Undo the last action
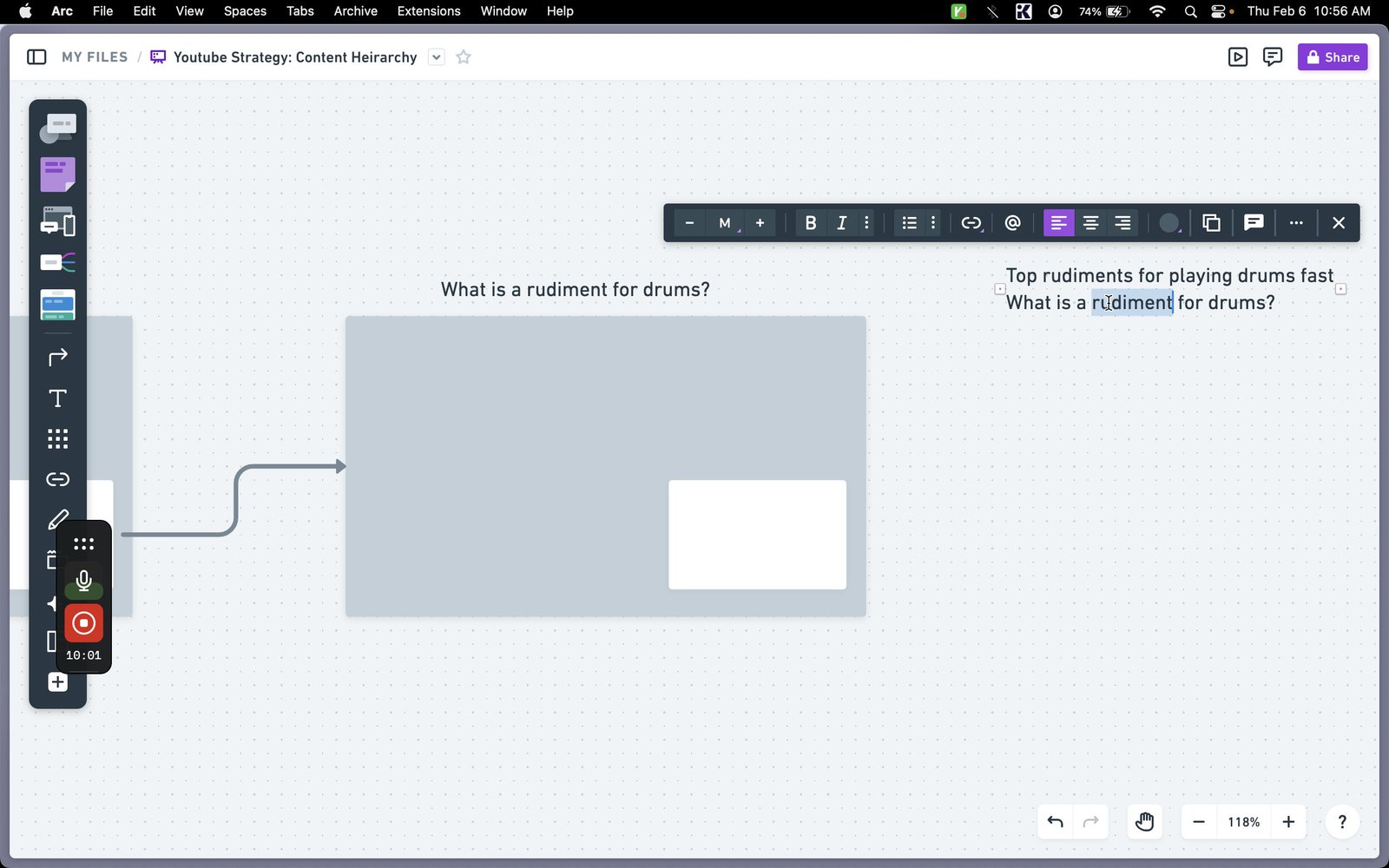Viewport: 1389px width, 868px height. click(x=1056, y=822)
